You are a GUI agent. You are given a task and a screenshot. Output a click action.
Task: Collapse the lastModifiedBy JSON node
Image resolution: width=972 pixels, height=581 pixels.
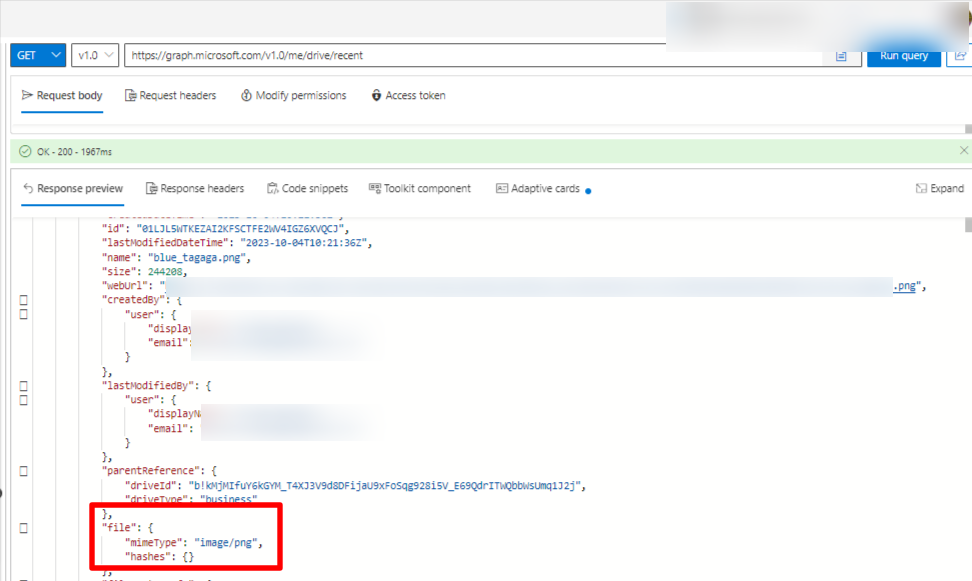click(x=24, y=386)
